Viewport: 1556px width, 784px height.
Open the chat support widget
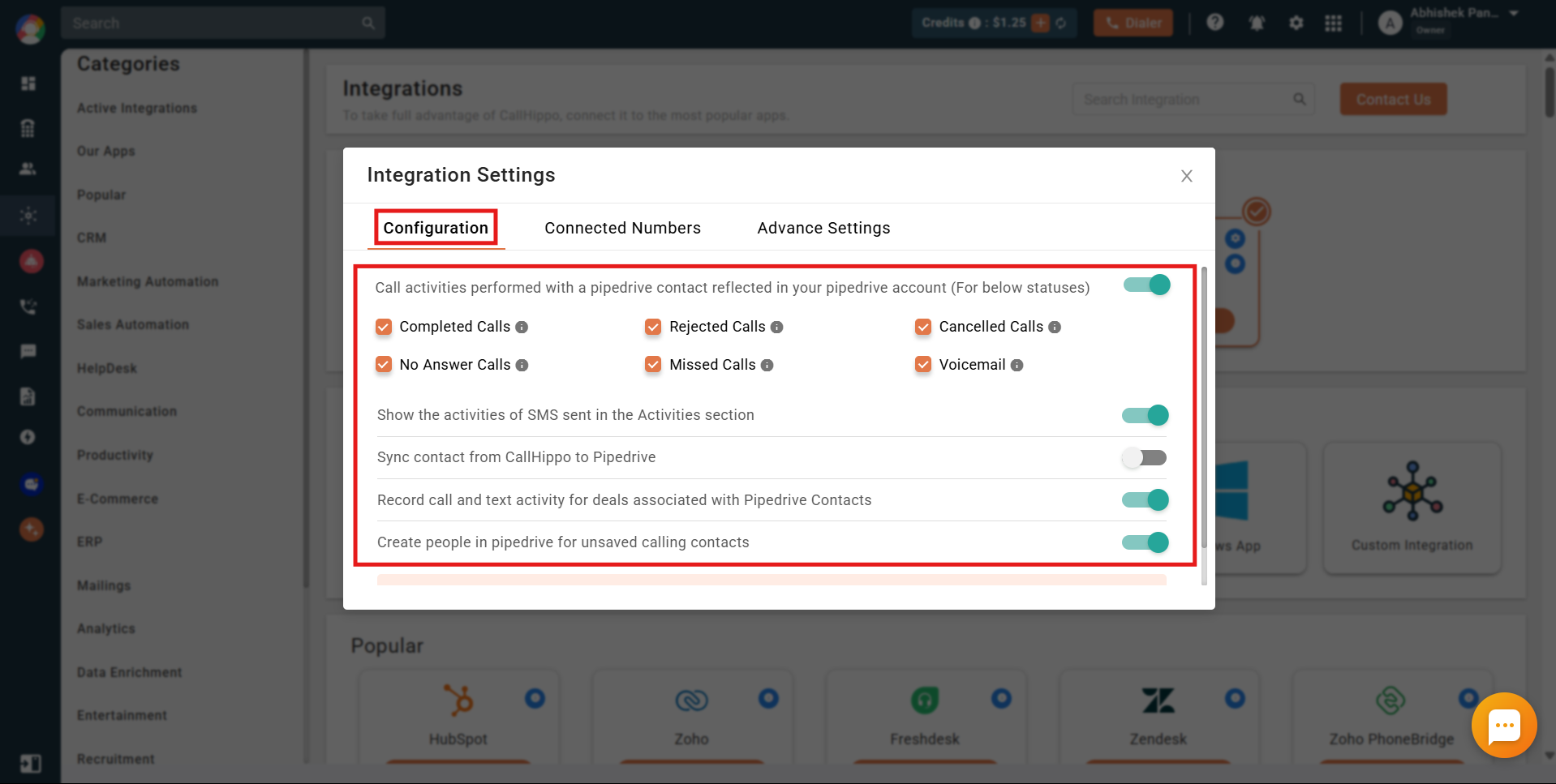point(1504,725)
